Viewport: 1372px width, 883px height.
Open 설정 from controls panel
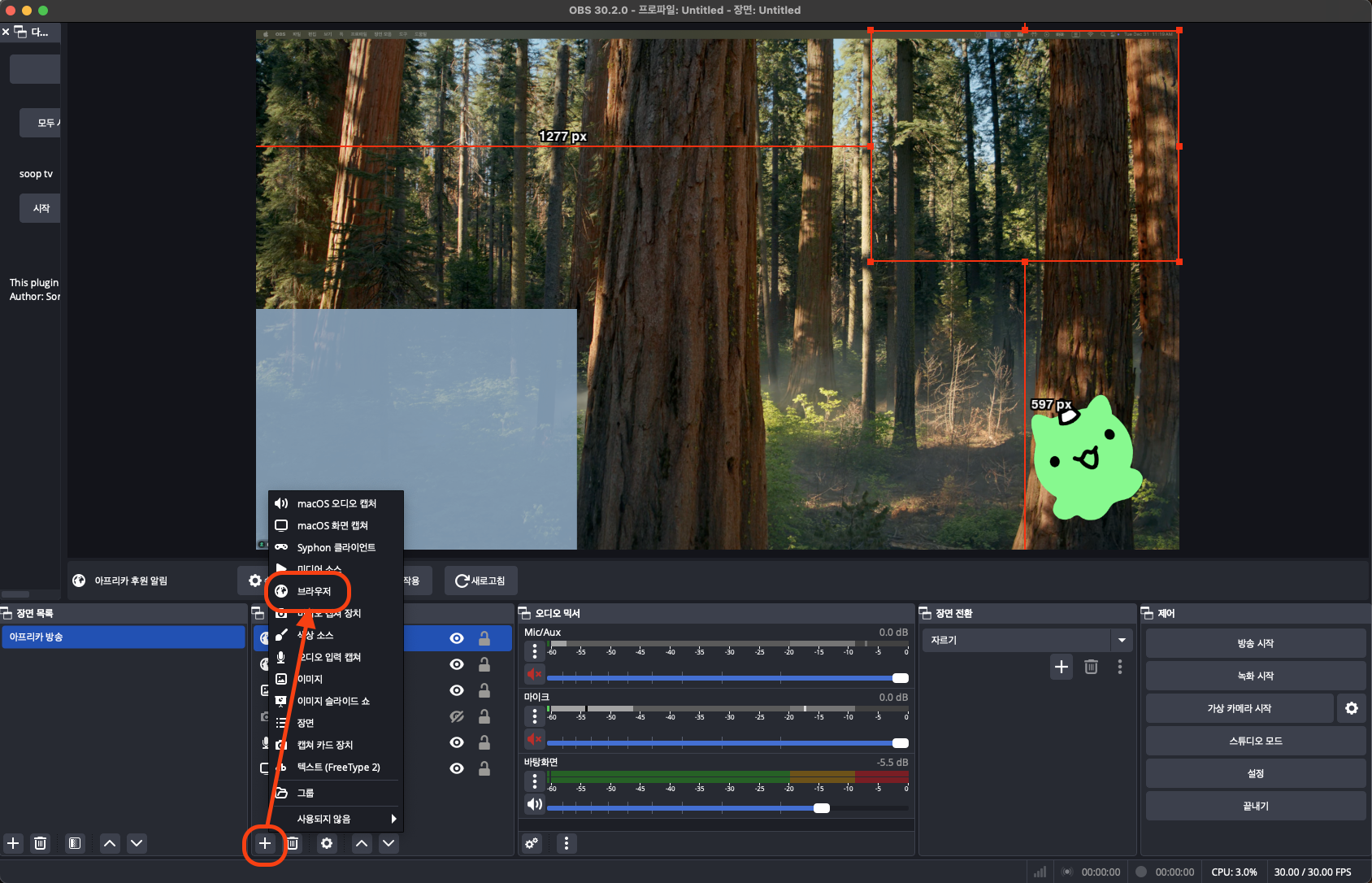(1256, 773)
